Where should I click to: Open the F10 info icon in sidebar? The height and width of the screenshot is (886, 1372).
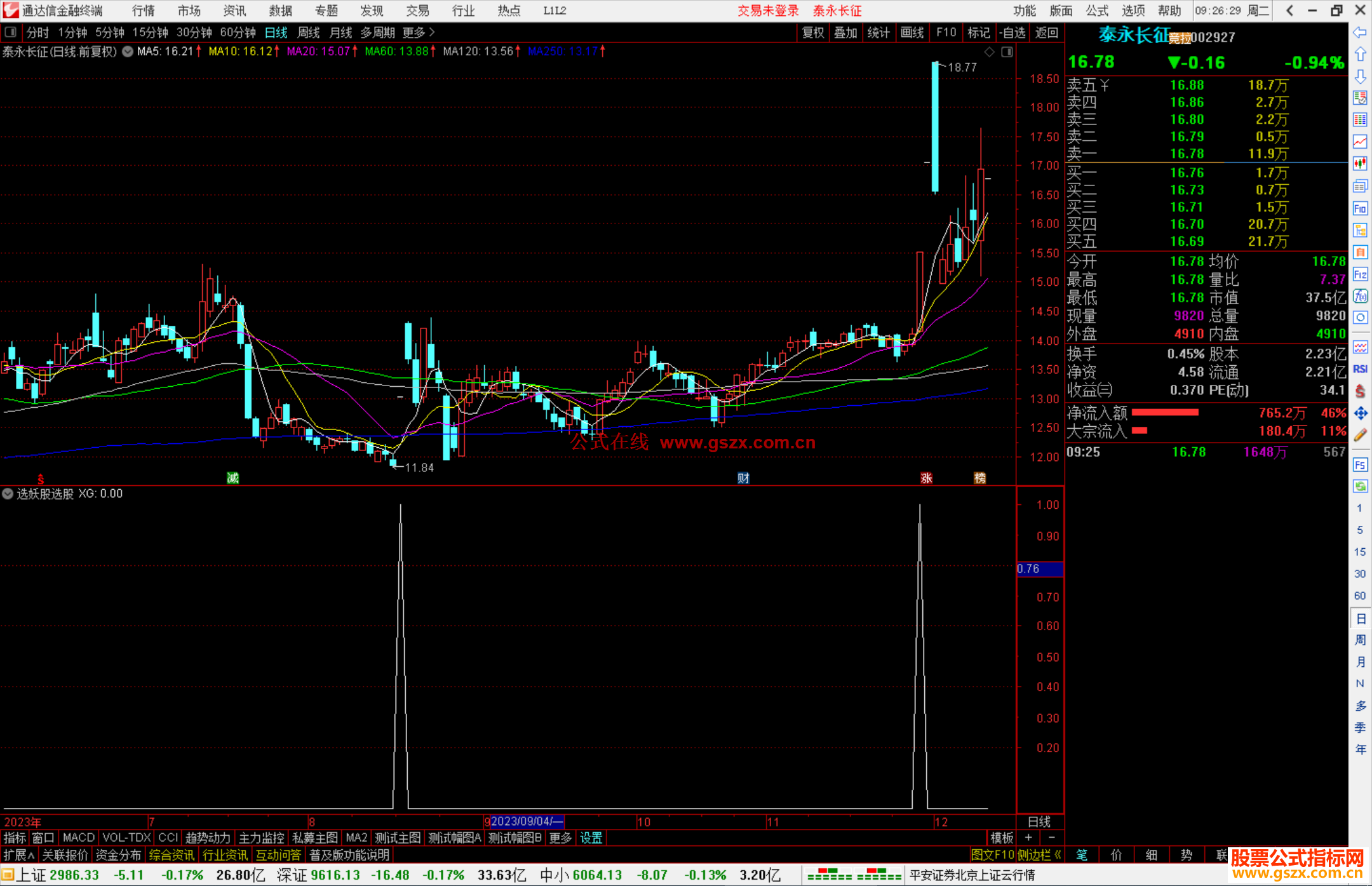pos(1360,208)
